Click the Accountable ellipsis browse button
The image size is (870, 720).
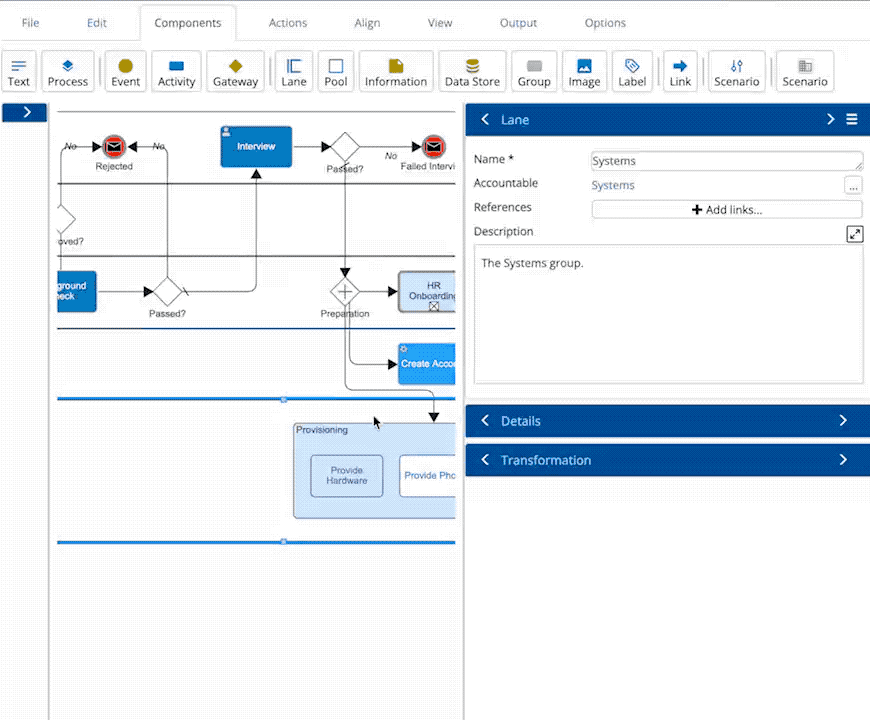pos(853,185)
